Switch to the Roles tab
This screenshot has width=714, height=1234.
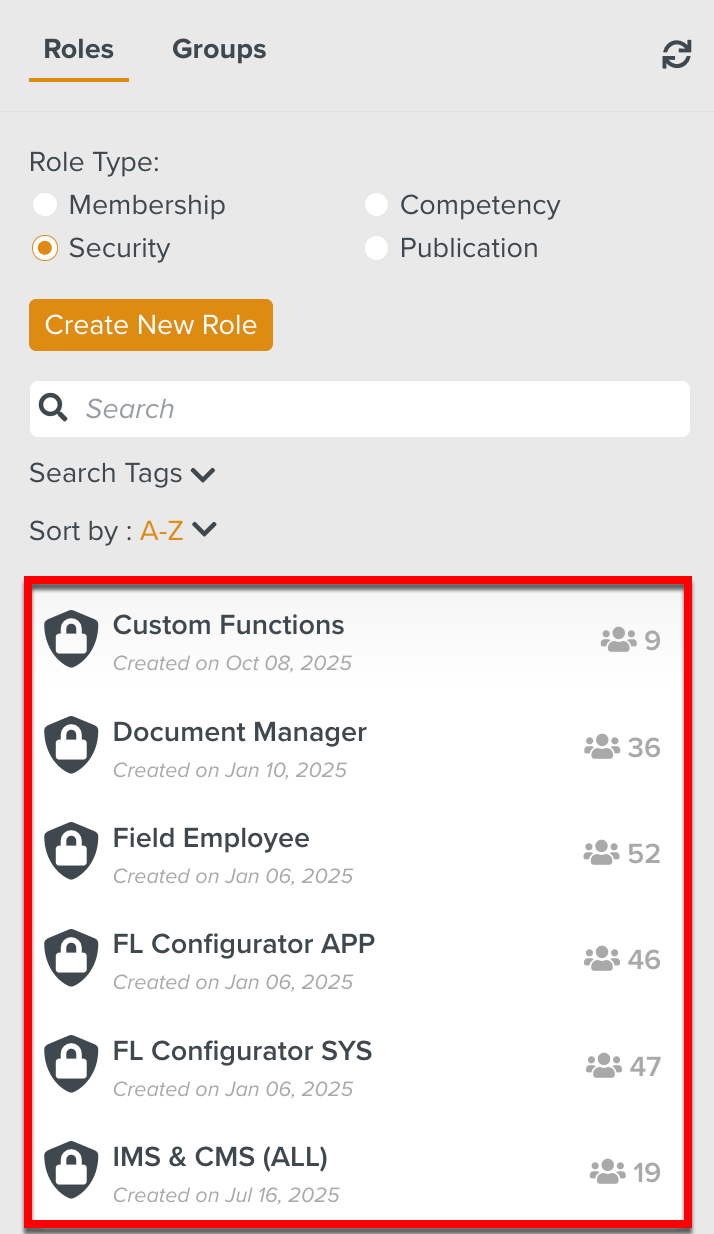tap(79, 49)
